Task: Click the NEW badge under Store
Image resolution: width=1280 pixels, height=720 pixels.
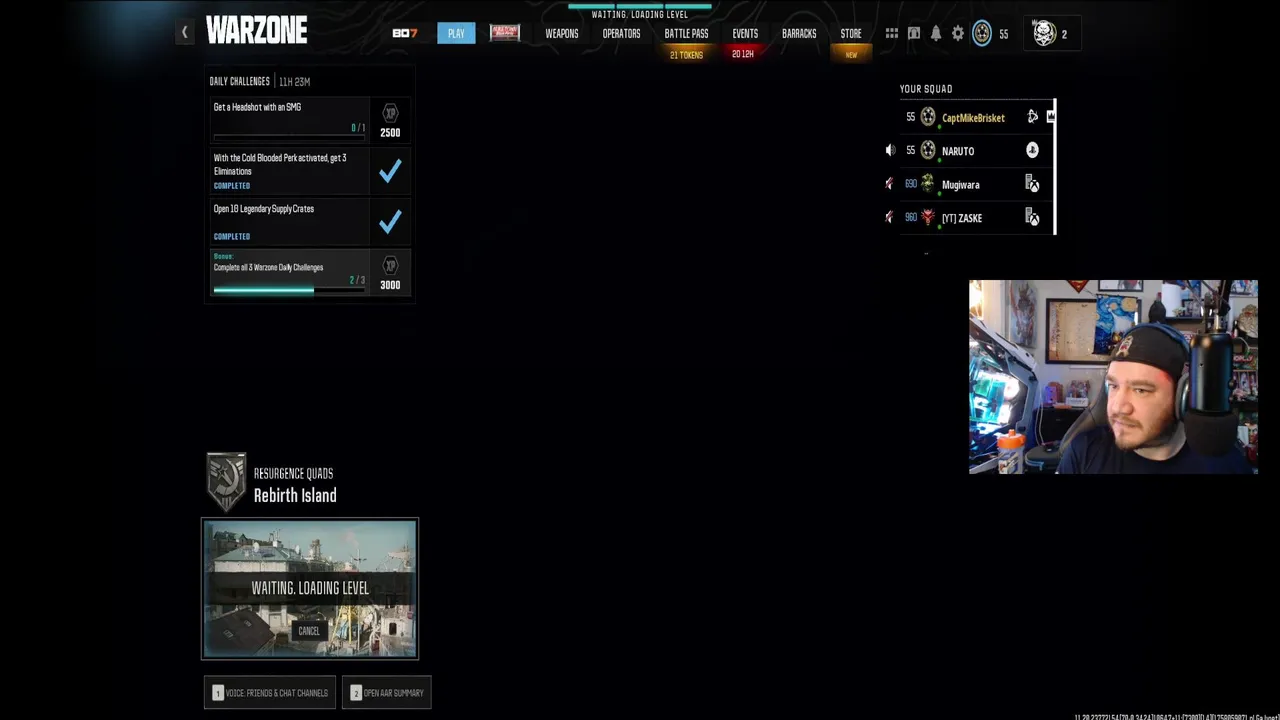Action: coord(851,55)
